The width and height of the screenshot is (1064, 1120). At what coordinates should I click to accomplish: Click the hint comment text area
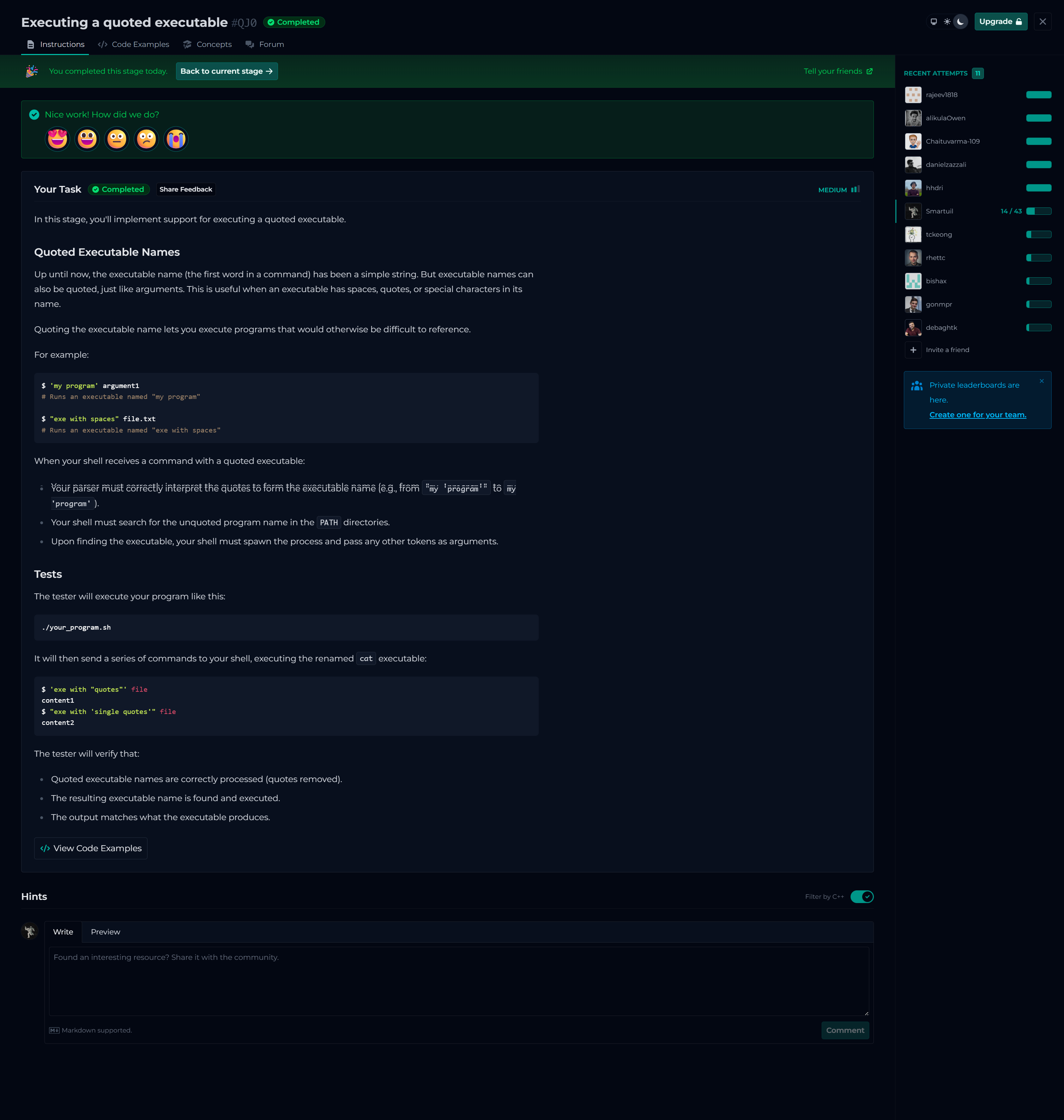(458, 981)
